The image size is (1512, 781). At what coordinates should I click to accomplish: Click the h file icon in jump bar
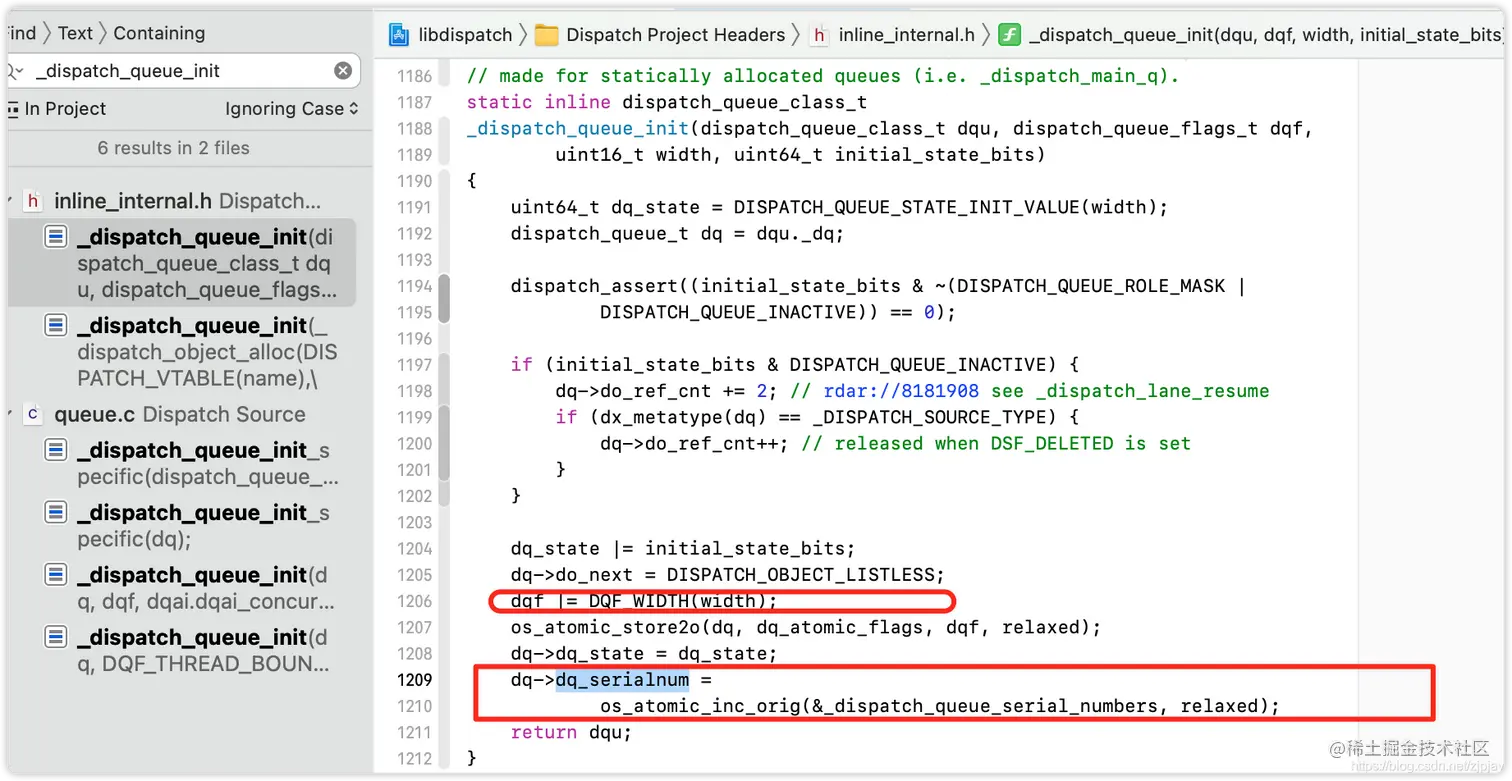click(x=819, y=35)
